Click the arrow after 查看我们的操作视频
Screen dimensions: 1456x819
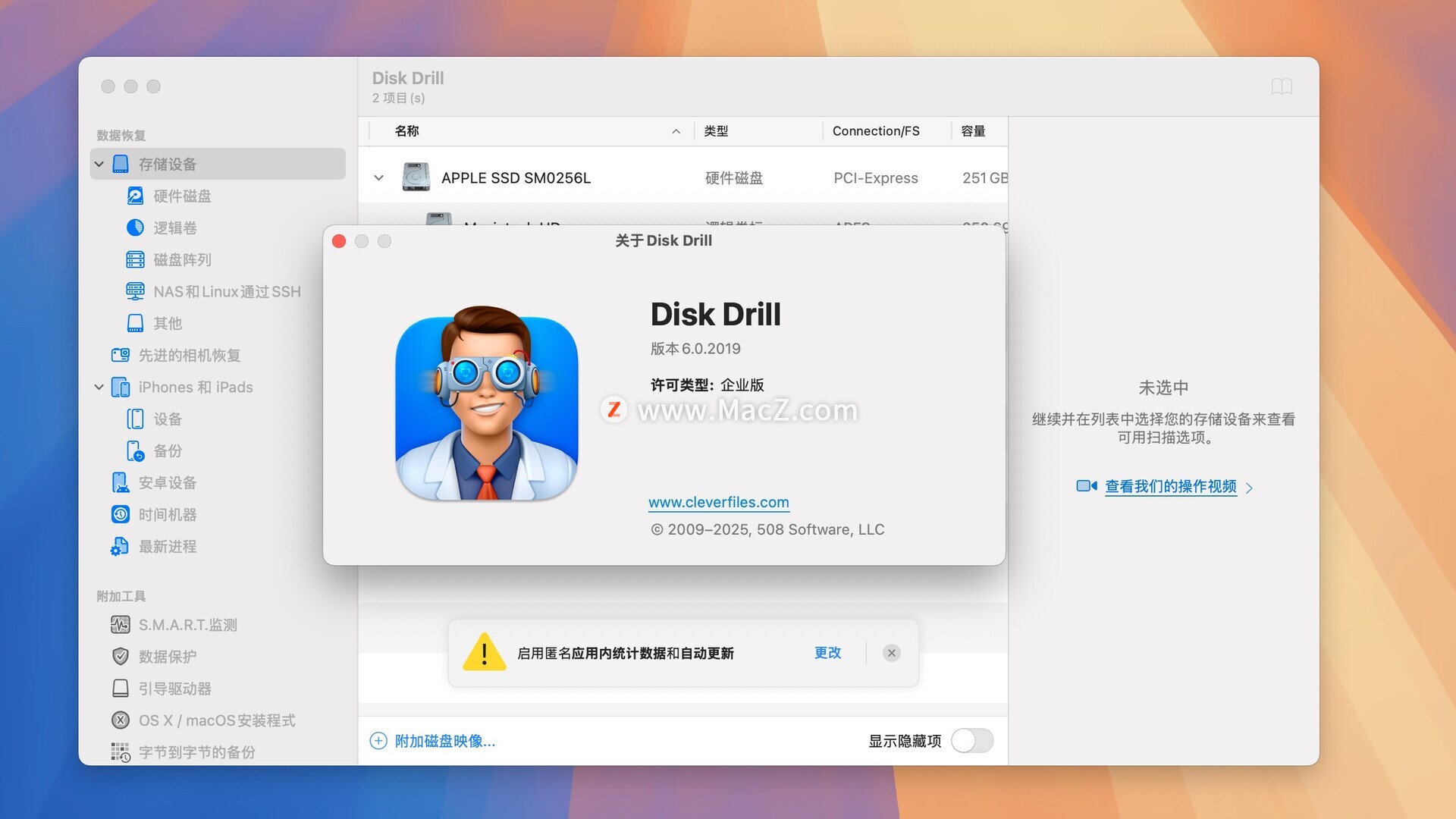tap(1249, 488)
